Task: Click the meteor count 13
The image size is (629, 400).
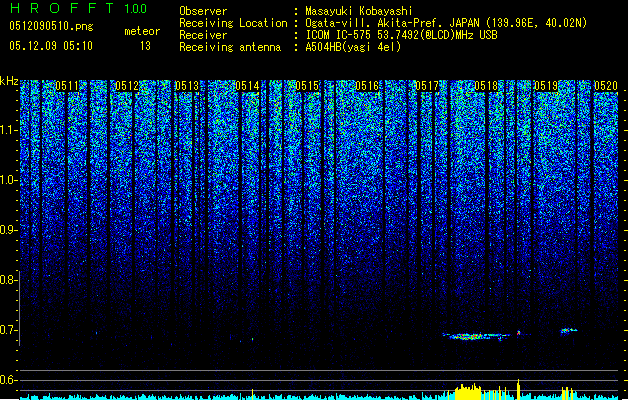Action: tap(145, 46)
